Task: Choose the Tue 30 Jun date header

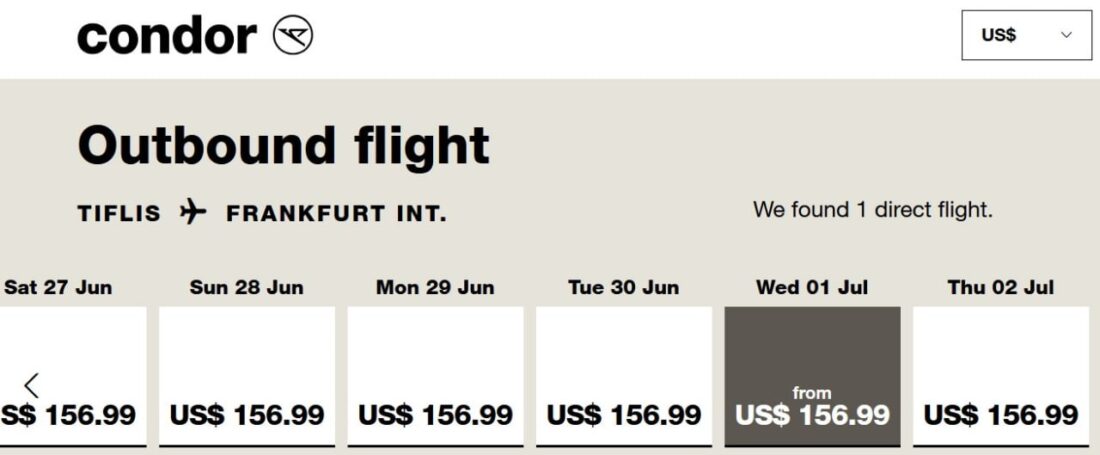Action: [624, 288]
